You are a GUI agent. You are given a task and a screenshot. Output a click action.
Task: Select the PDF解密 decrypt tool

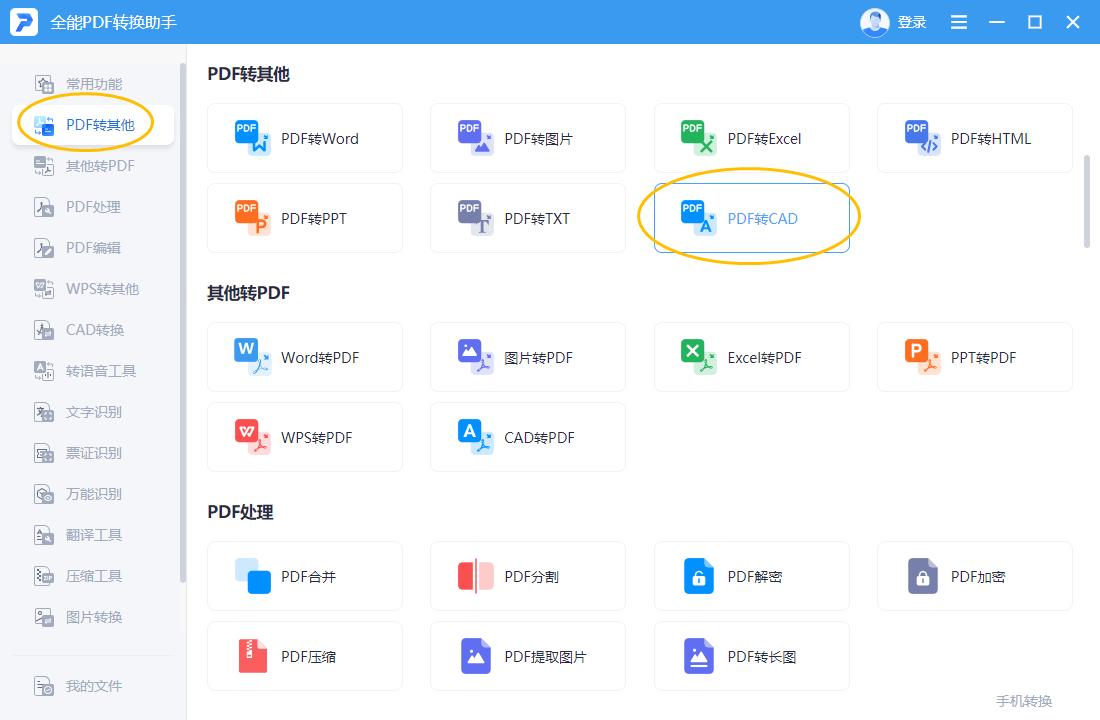pyautogui.click(x=751, y=576)
